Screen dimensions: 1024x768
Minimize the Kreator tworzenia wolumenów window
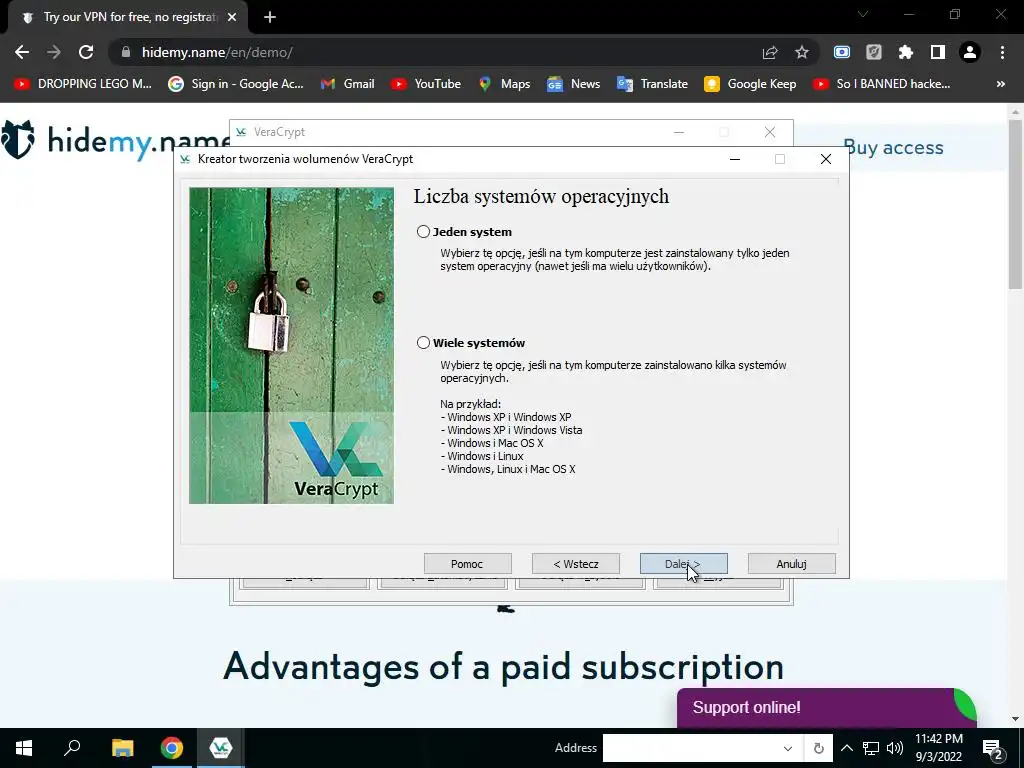click(x=735, y=159)
